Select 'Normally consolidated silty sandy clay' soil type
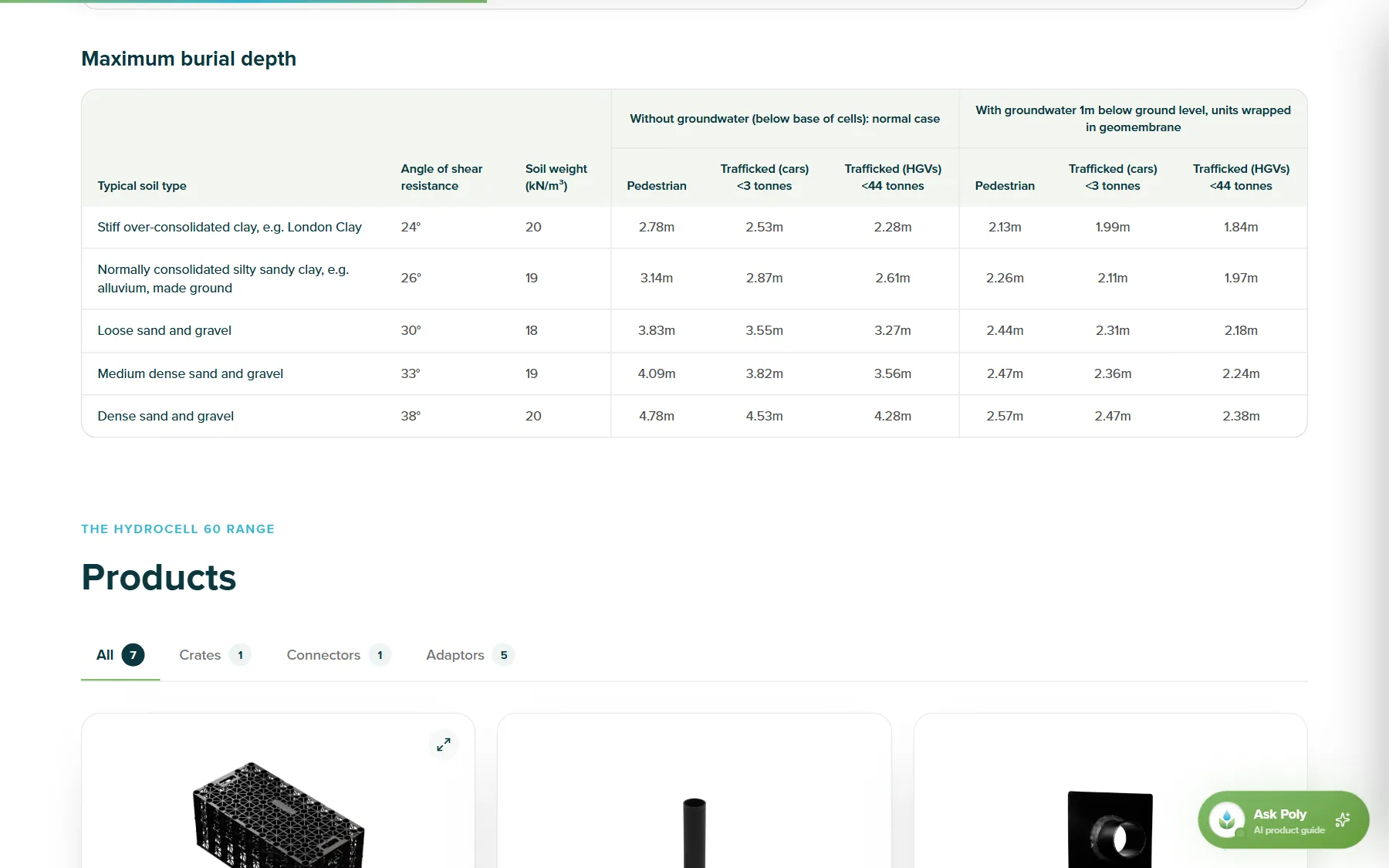Image resolution: width=1389 pixels, height=868 pixels. tap(223, 279)
